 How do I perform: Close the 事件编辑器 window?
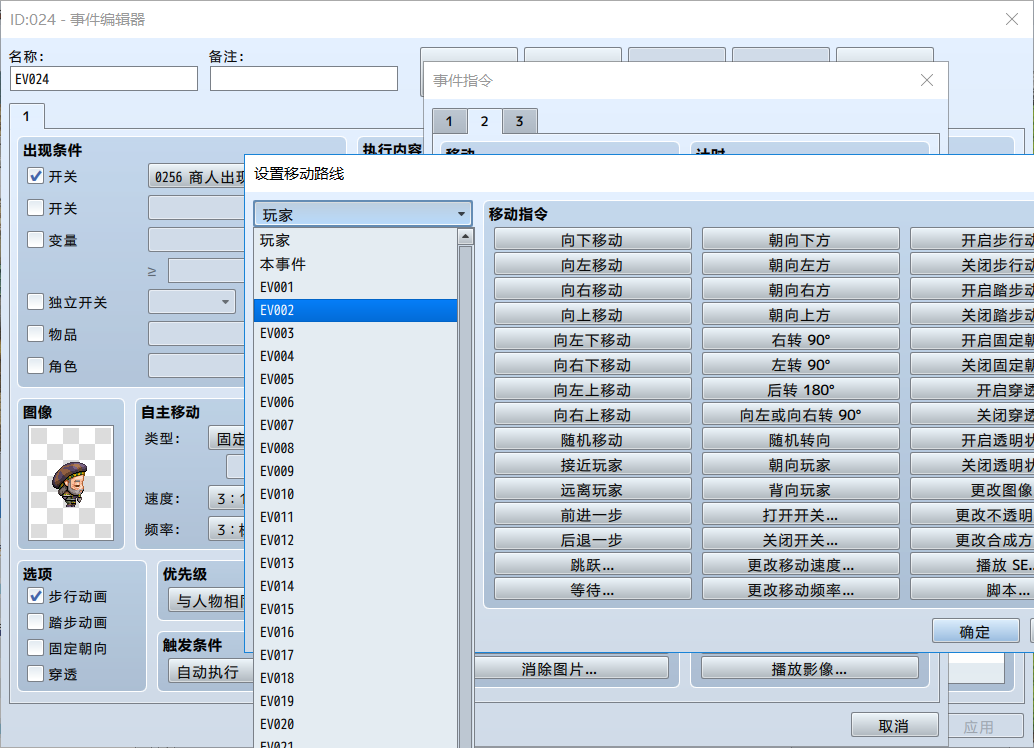tap(1012, 19)
